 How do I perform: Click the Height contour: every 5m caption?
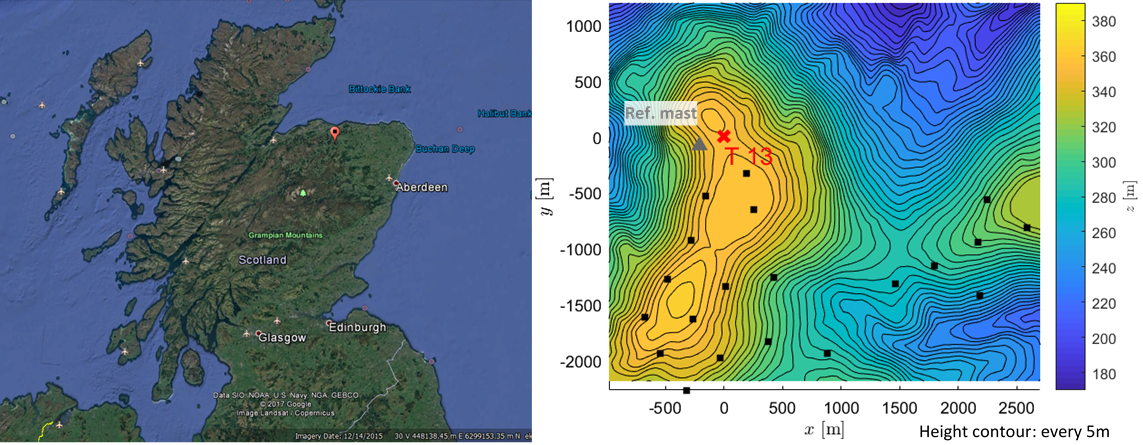click(x=1015, y=432)
